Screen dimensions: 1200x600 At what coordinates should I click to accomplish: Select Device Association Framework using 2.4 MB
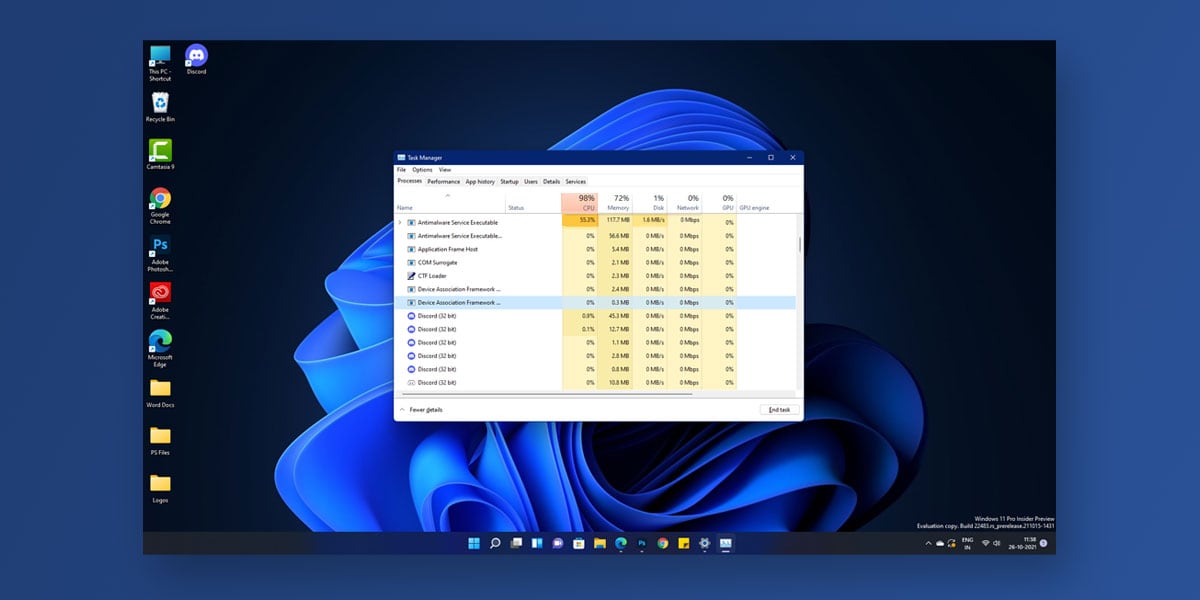pos(596,289)
